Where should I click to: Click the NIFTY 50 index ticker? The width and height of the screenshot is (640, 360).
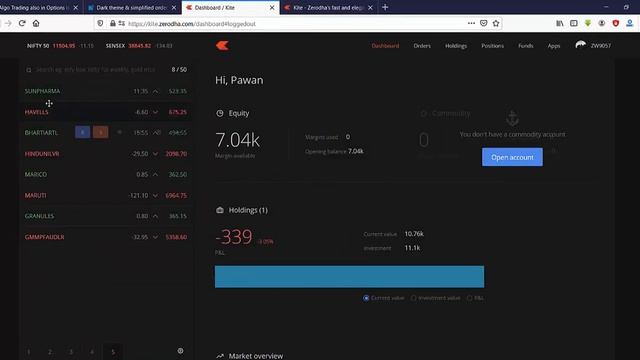(x=60, y=46)
